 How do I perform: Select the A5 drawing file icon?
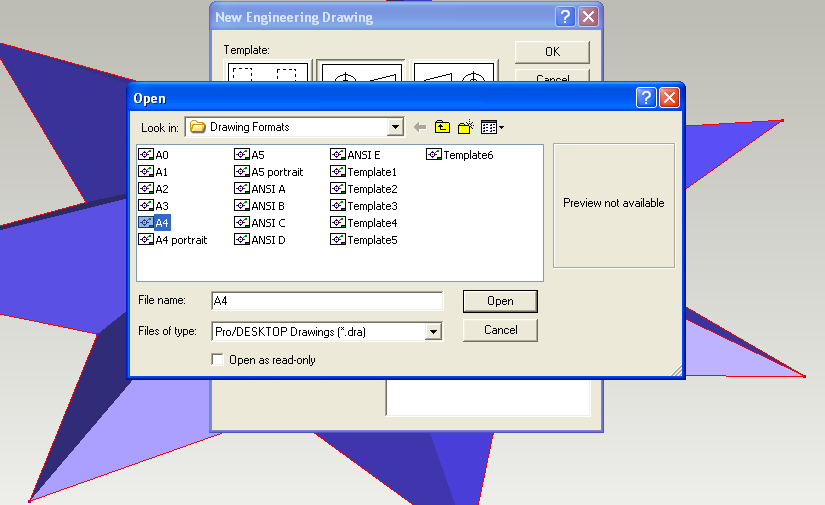pos(242,155)
